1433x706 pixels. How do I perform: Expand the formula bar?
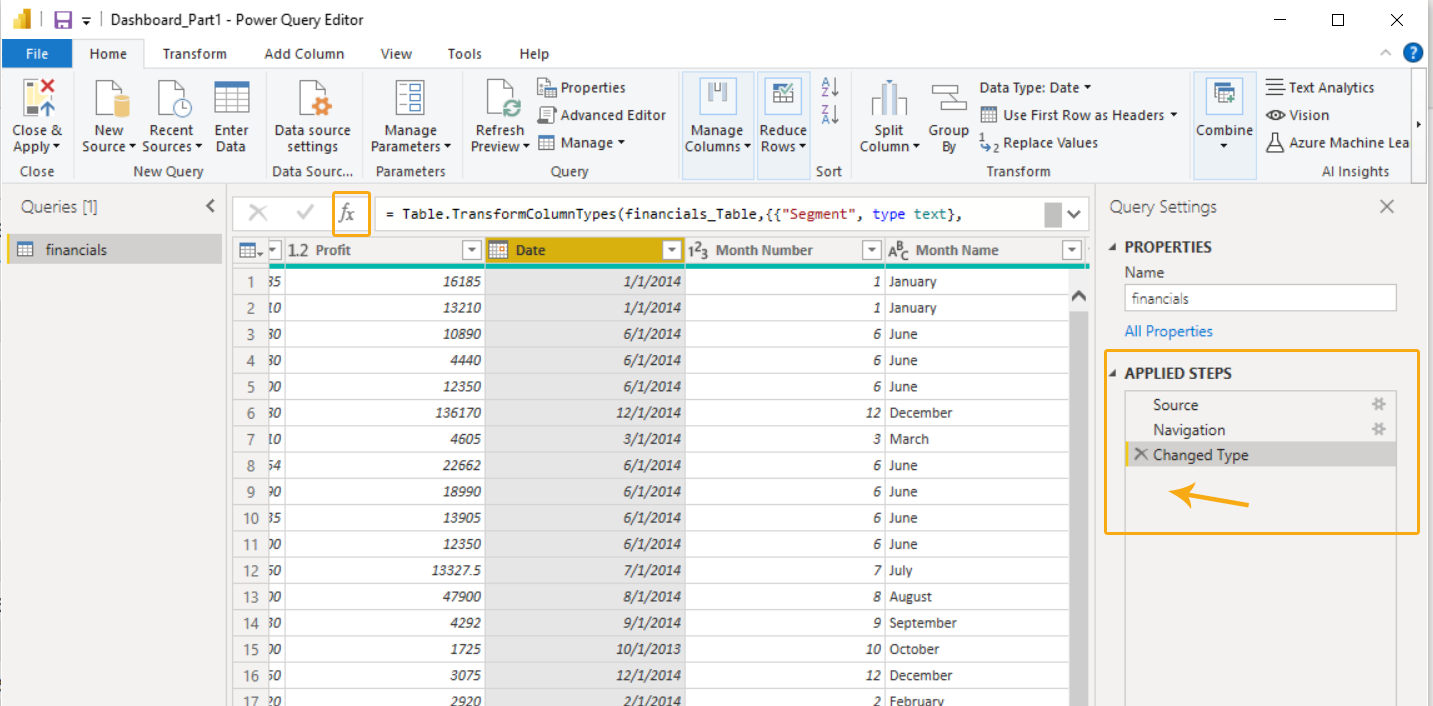[1075, 214]
